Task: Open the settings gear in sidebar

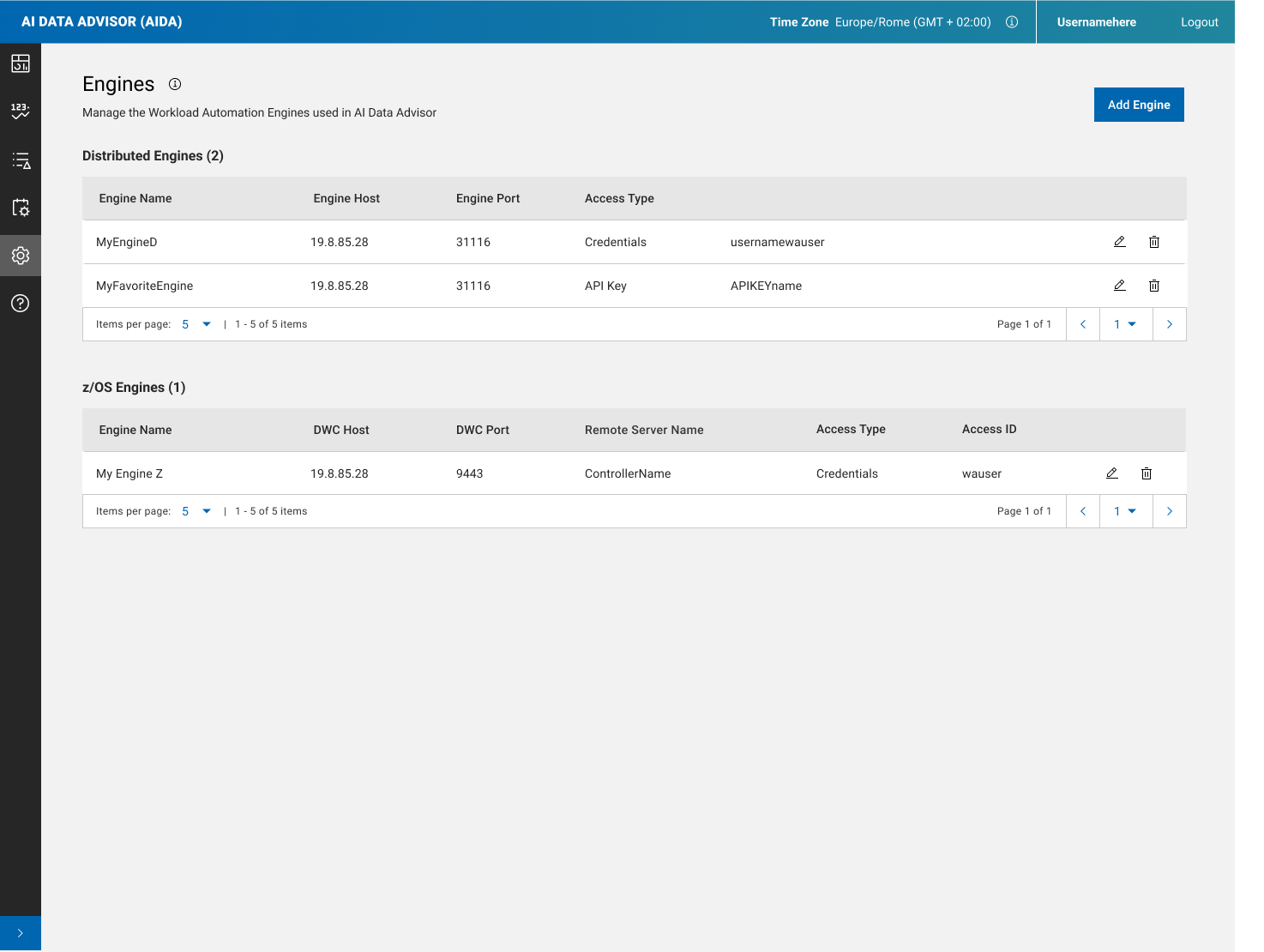Action: 21,256
